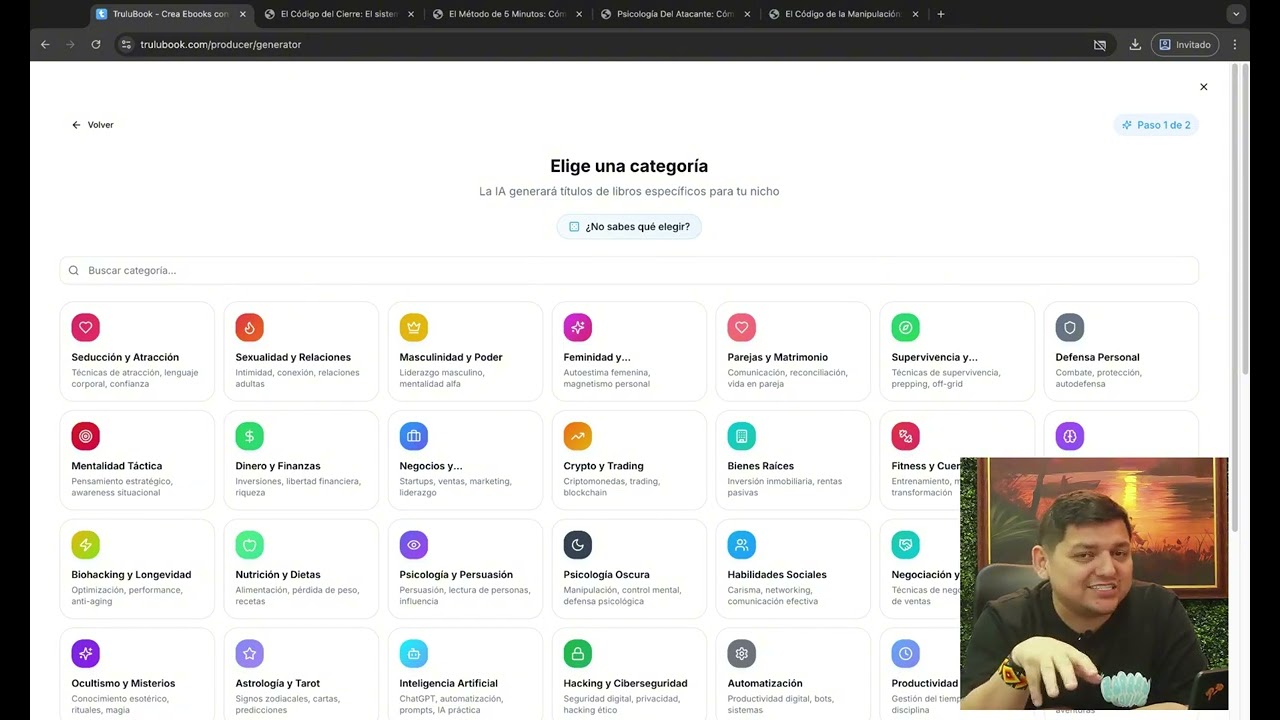Click the Volver back link
1280x720 pixels.
93,125
